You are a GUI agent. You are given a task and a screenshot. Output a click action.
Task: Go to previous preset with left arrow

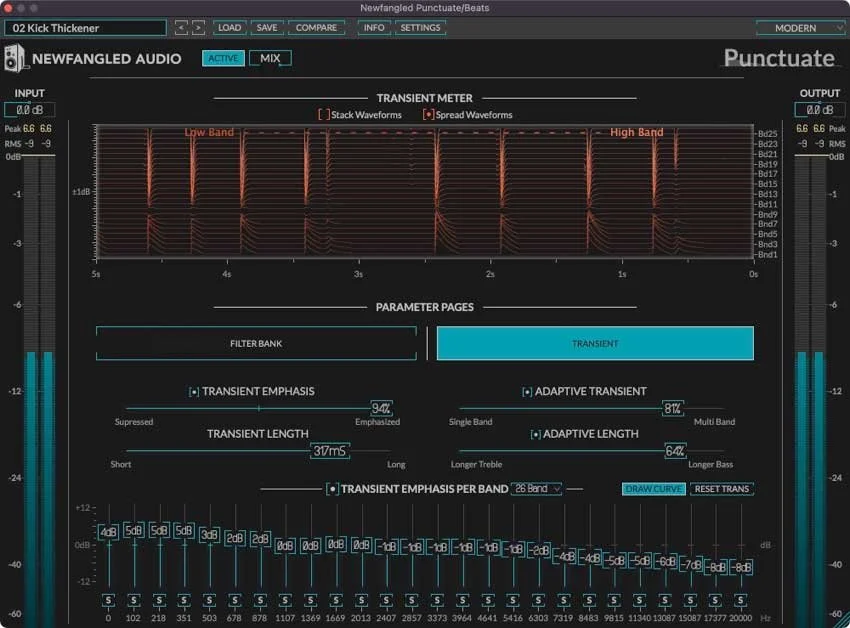pyautogui.click(x=181, y=28)
